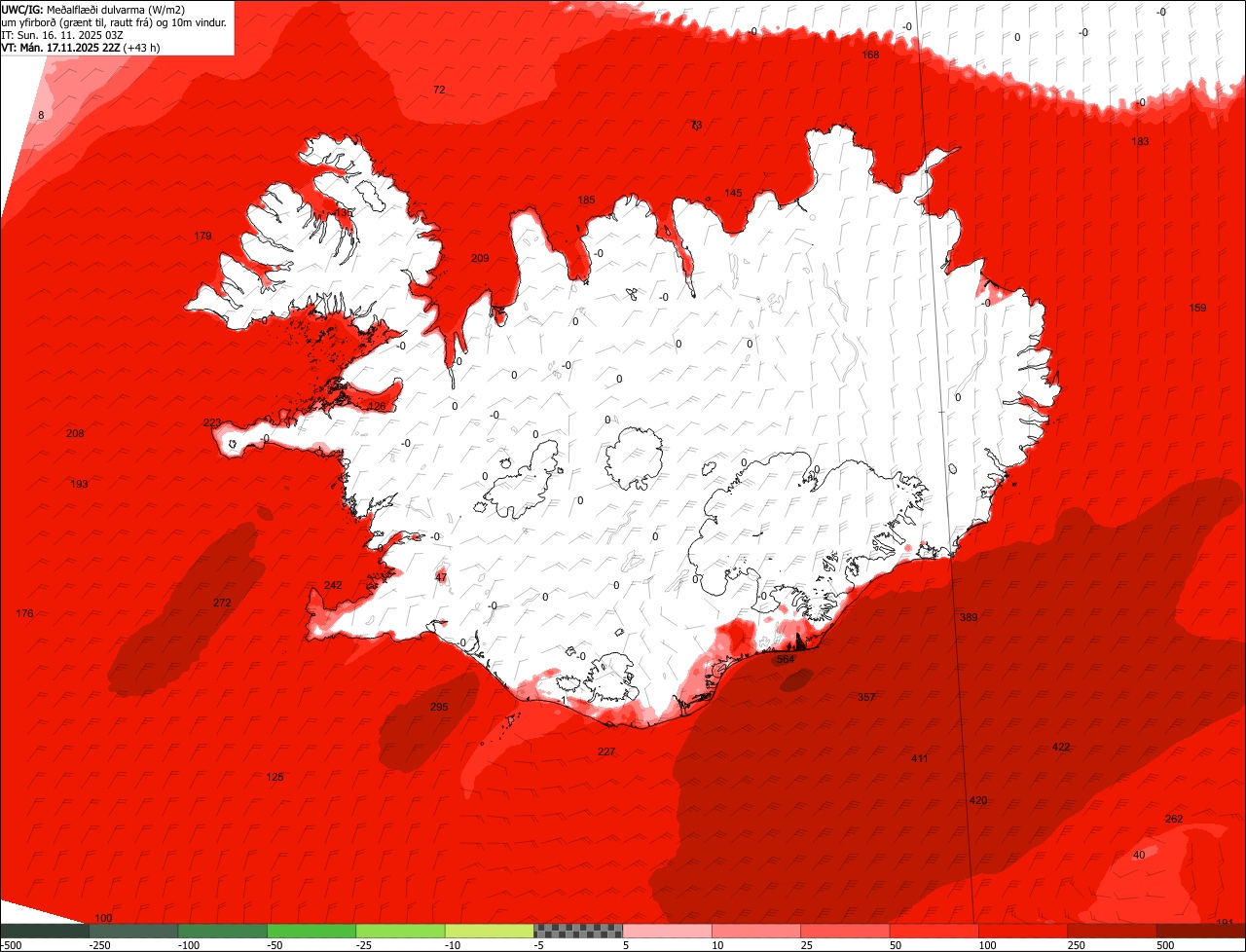Click the Hofsjökull glacier outline in central Iceland
The image size is (1246, 952).
point(634,458)
